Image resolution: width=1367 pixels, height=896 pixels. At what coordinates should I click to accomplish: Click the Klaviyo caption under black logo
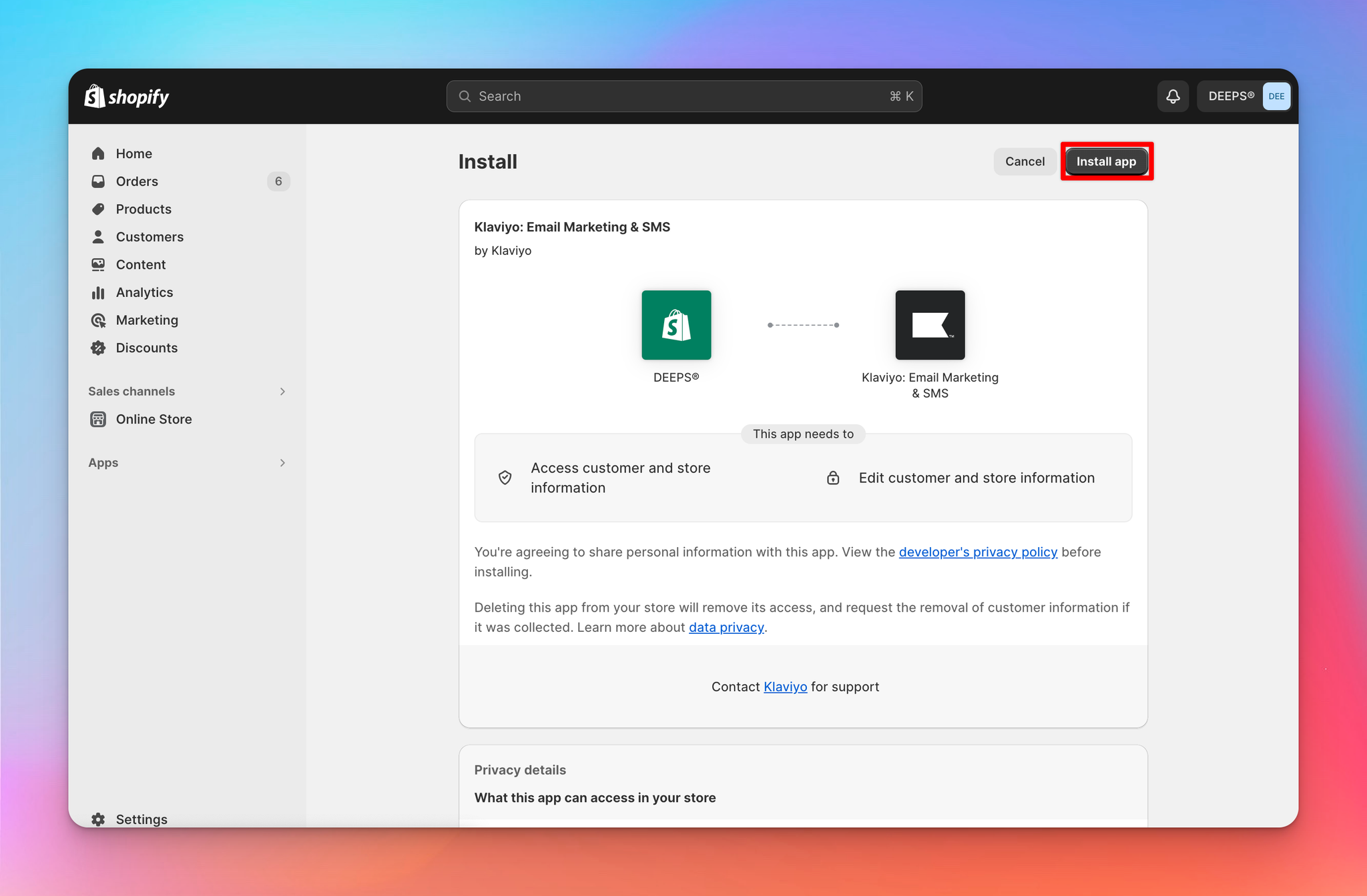pyautogui.click(x=930, y=386)
